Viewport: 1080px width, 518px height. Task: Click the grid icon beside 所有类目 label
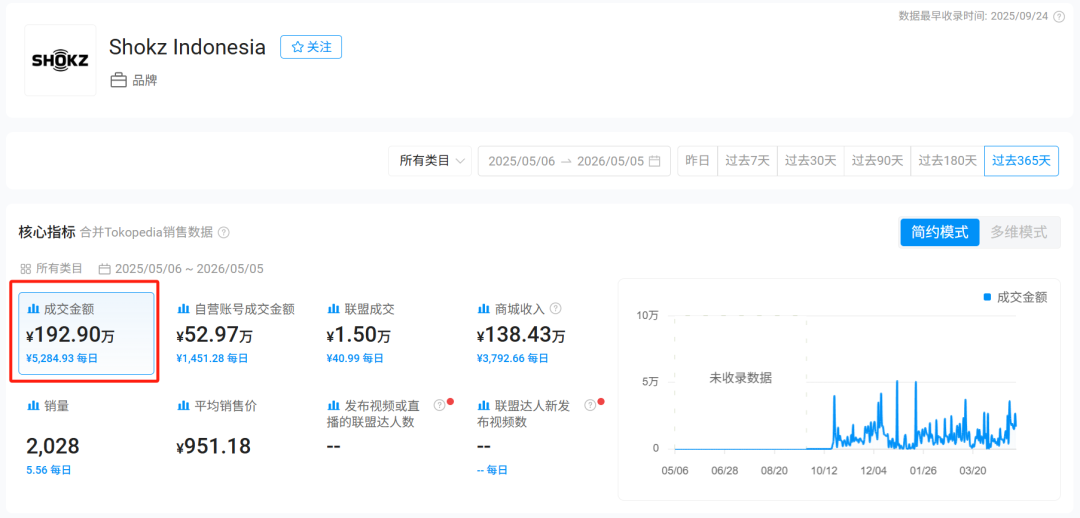25,269
